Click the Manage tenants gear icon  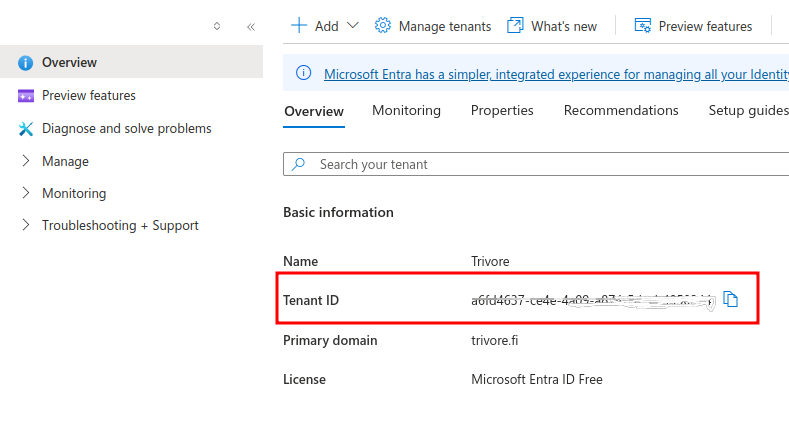[x=382, y=26]
